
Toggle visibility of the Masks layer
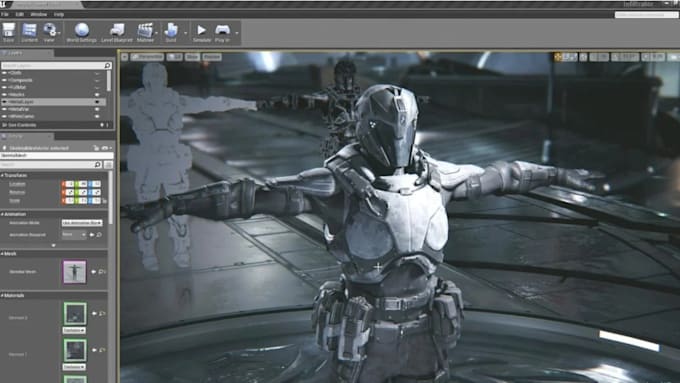[x=97, y=95]
